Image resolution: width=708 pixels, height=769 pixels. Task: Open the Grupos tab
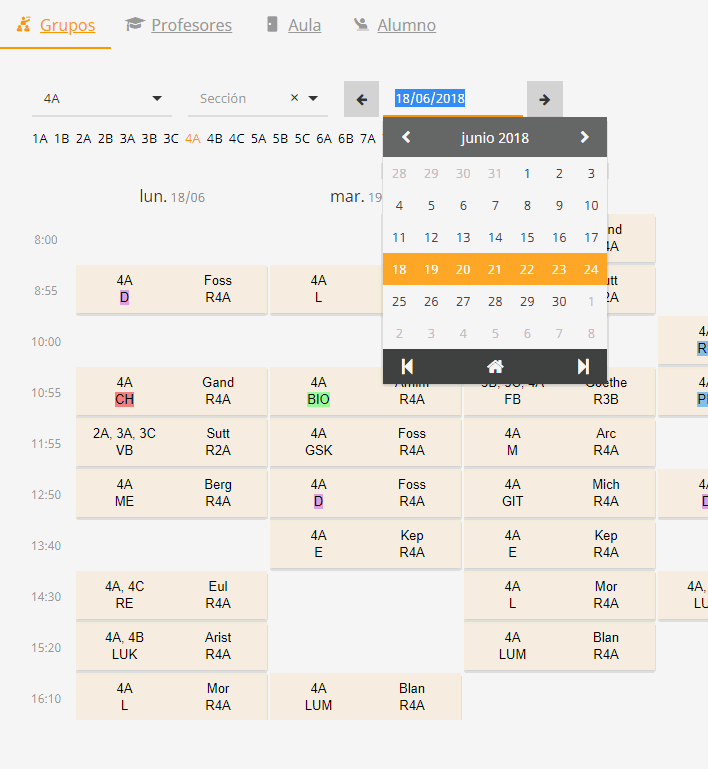(x=55, y=25)
